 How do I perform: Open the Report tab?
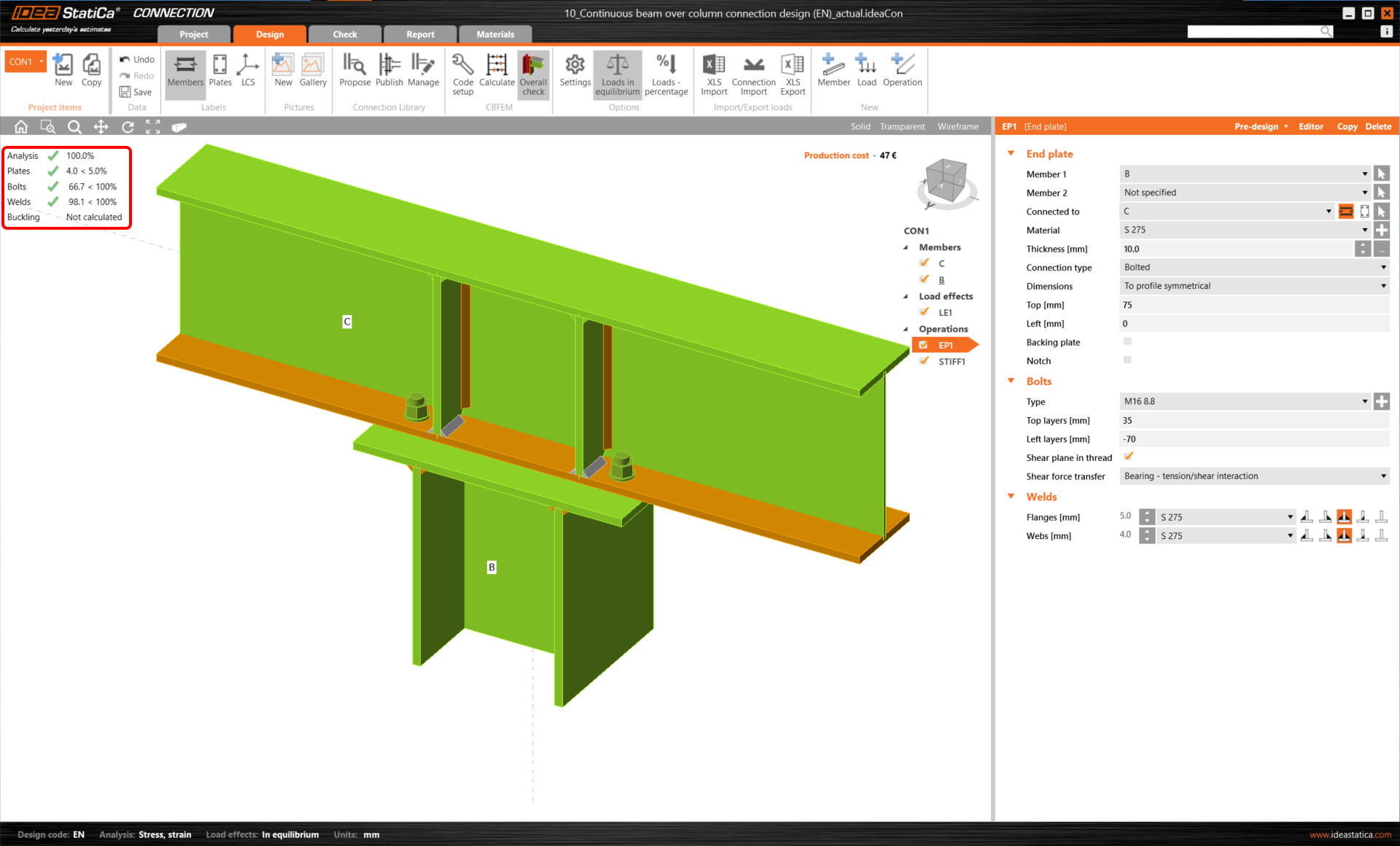[x=420, y=34]
